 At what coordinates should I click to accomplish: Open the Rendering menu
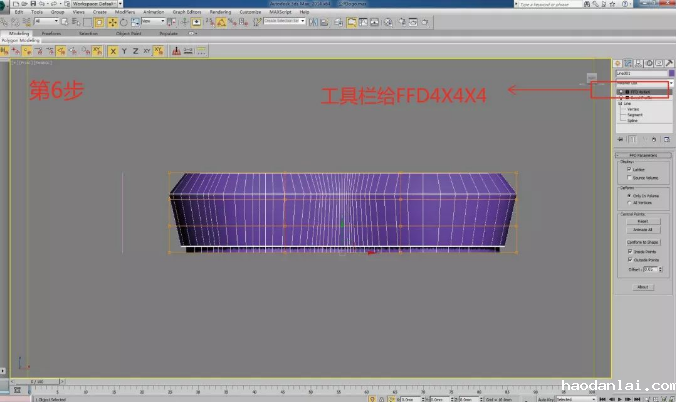coord(220,12)
